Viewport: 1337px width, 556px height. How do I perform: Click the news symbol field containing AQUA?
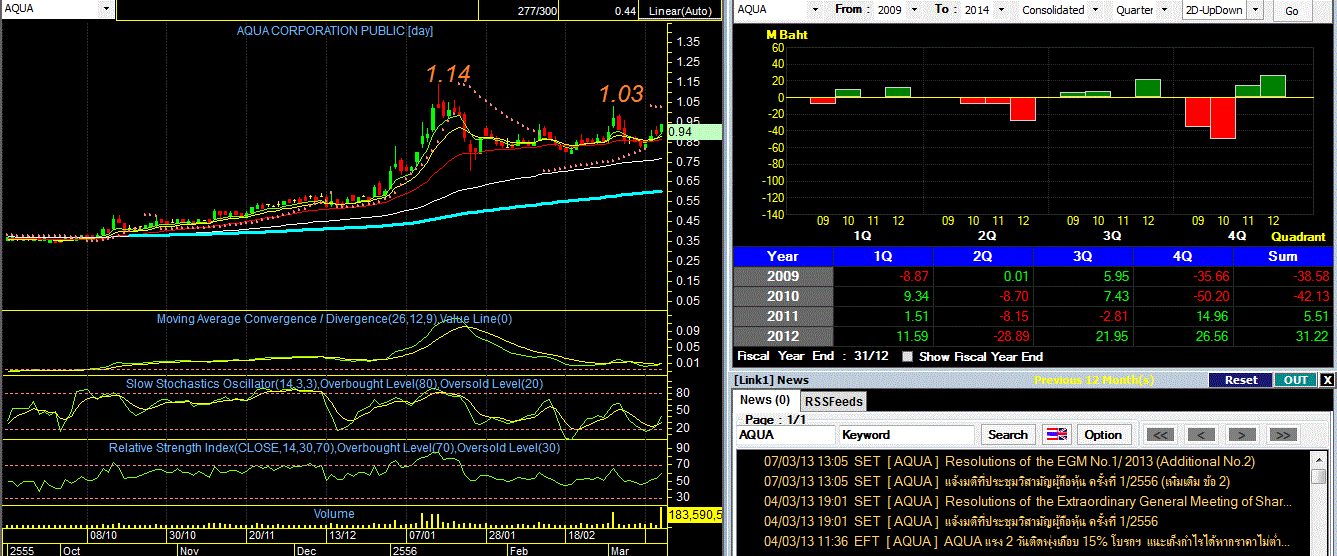tap(785, 435)
